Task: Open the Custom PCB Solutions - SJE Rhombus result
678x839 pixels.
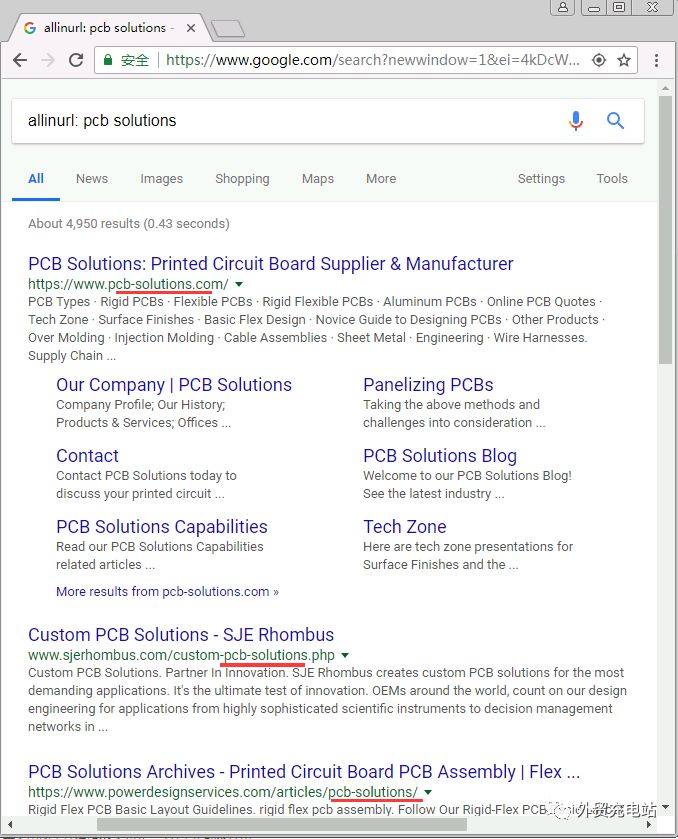Action: [181, 635]
